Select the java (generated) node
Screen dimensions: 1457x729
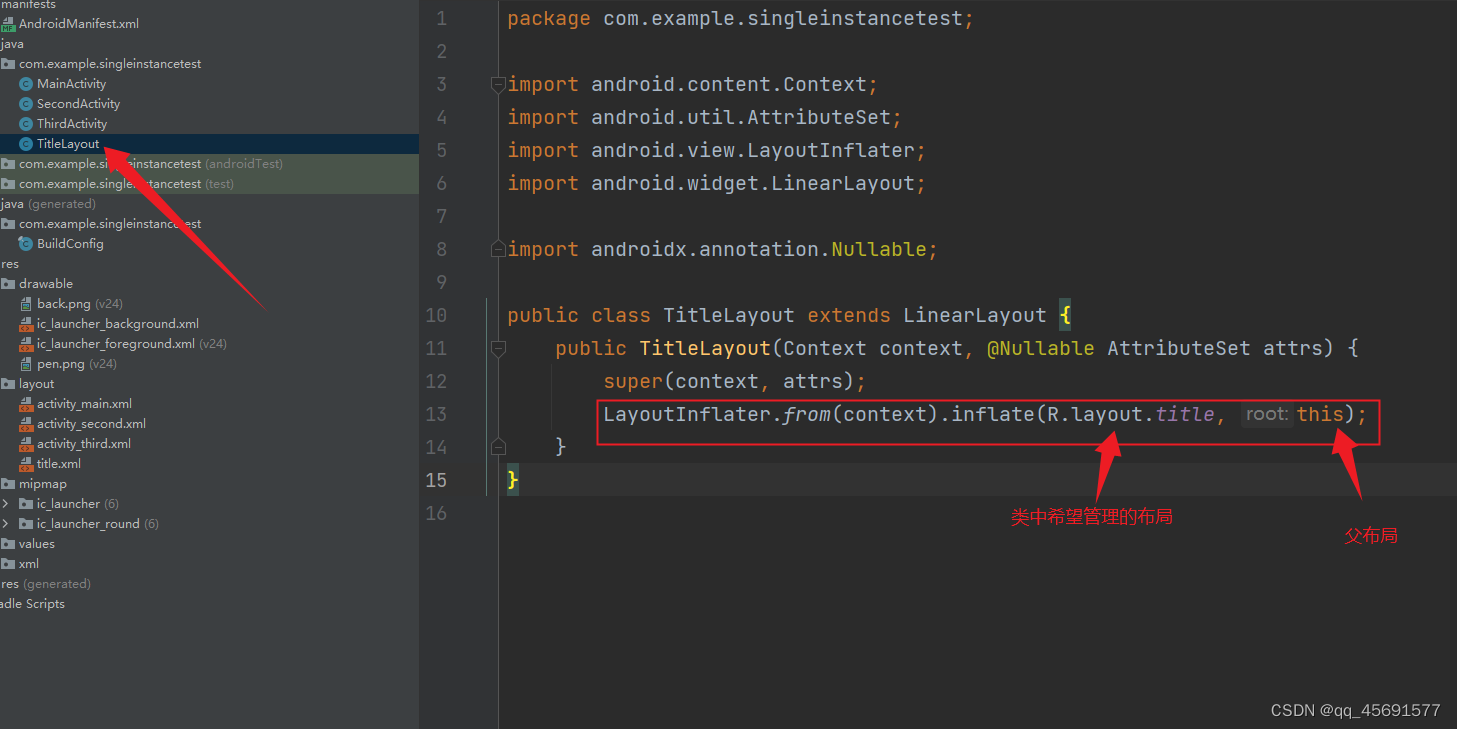[x=48, y=204]
